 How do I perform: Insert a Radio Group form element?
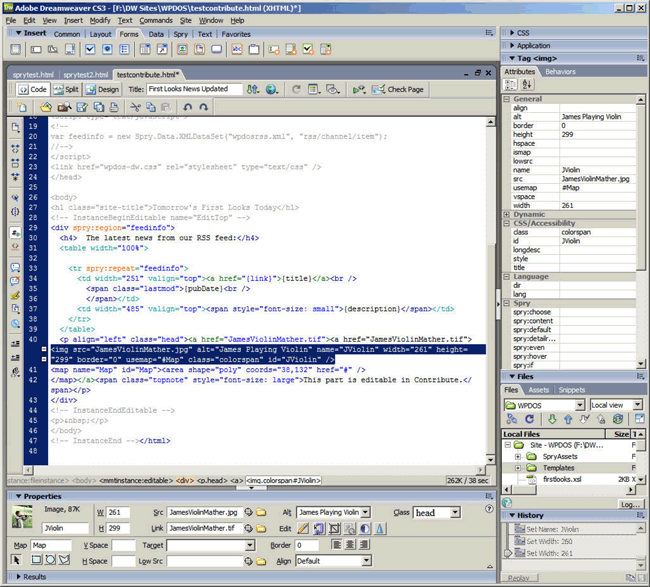coord(124,49)
